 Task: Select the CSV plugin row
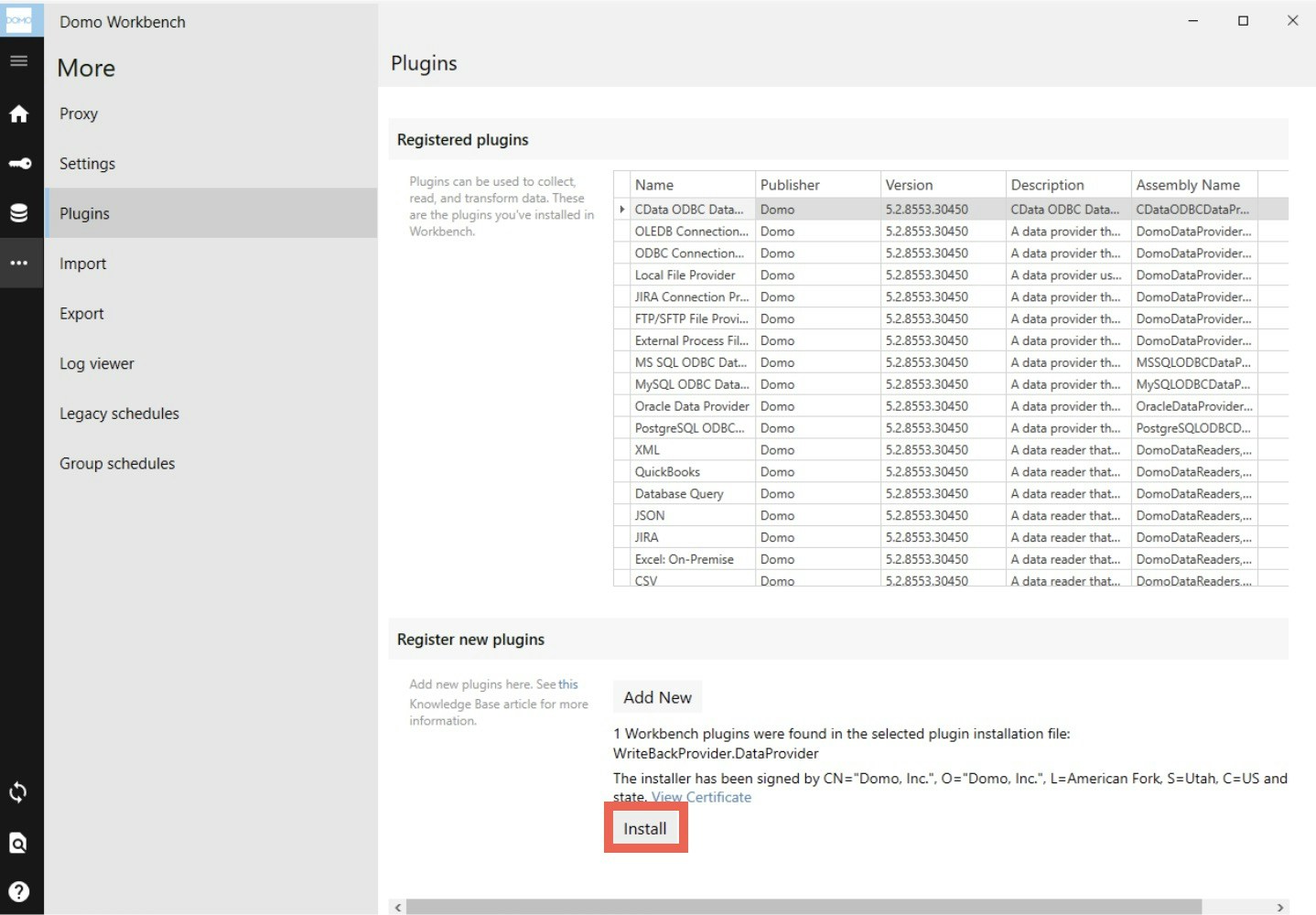(x=951, y=579)
